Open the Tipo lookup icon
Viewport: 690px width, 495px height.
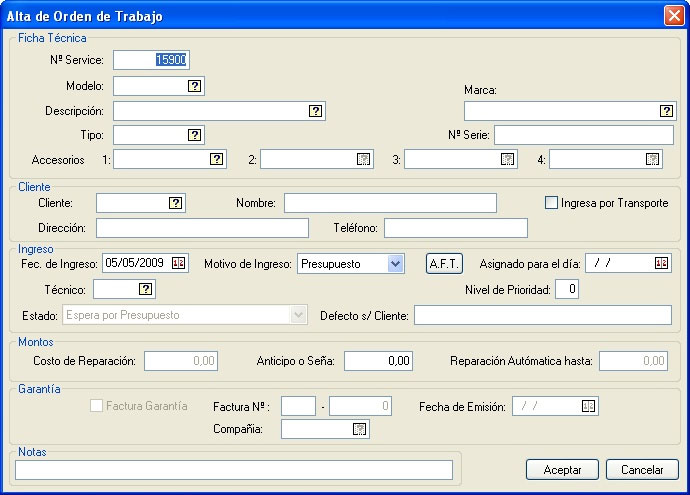pos(195,135)
